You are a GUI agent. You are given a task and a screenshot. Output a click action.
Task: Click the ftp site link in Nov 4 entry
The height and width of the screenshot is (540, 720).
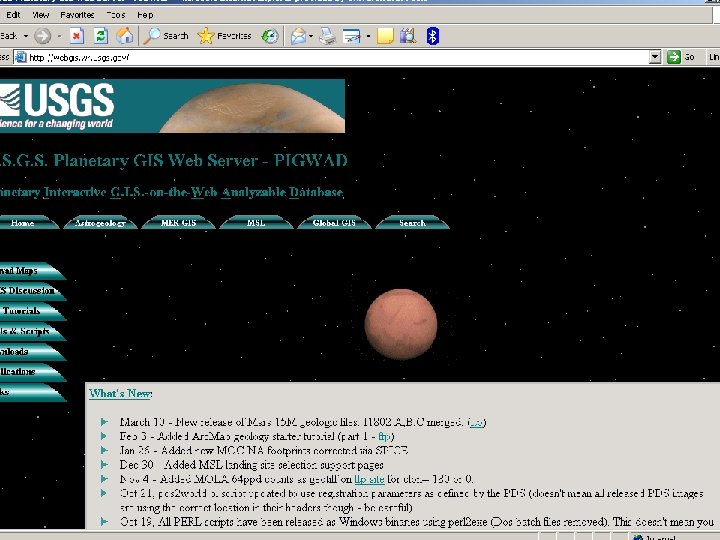[x=370, y=479]
